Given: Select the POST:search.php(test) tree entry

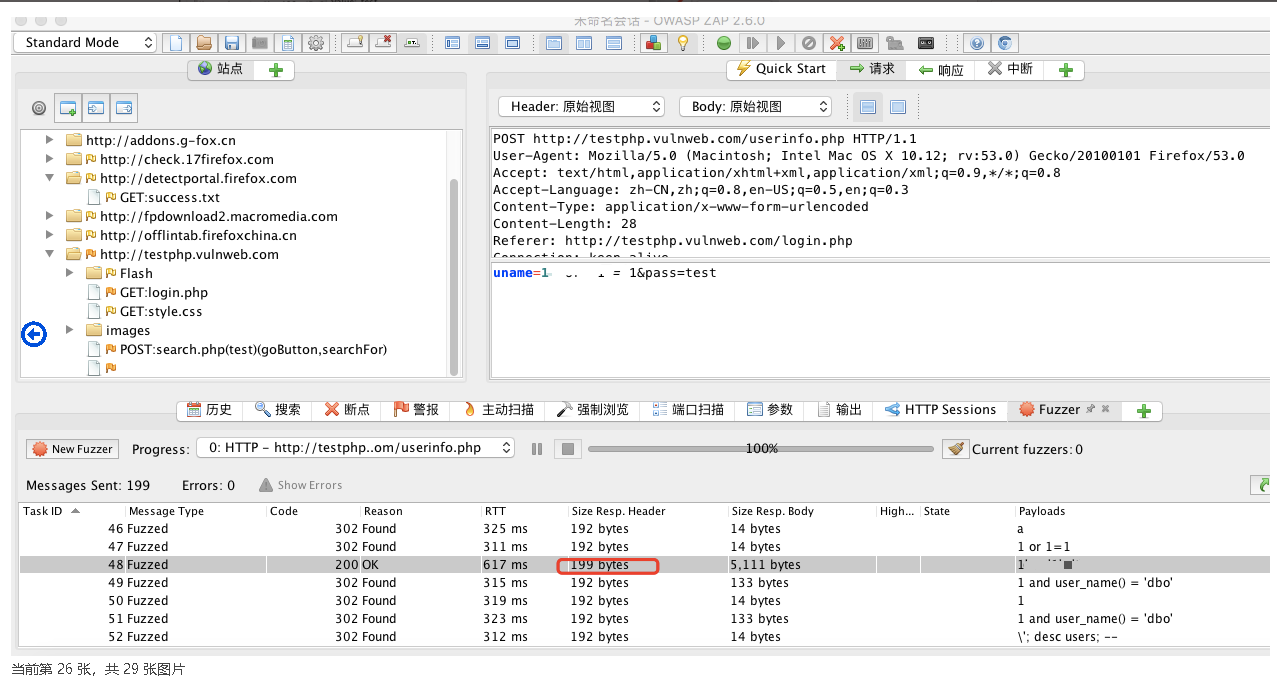Looking at the screenshot, I should click(x=253, y=349).
